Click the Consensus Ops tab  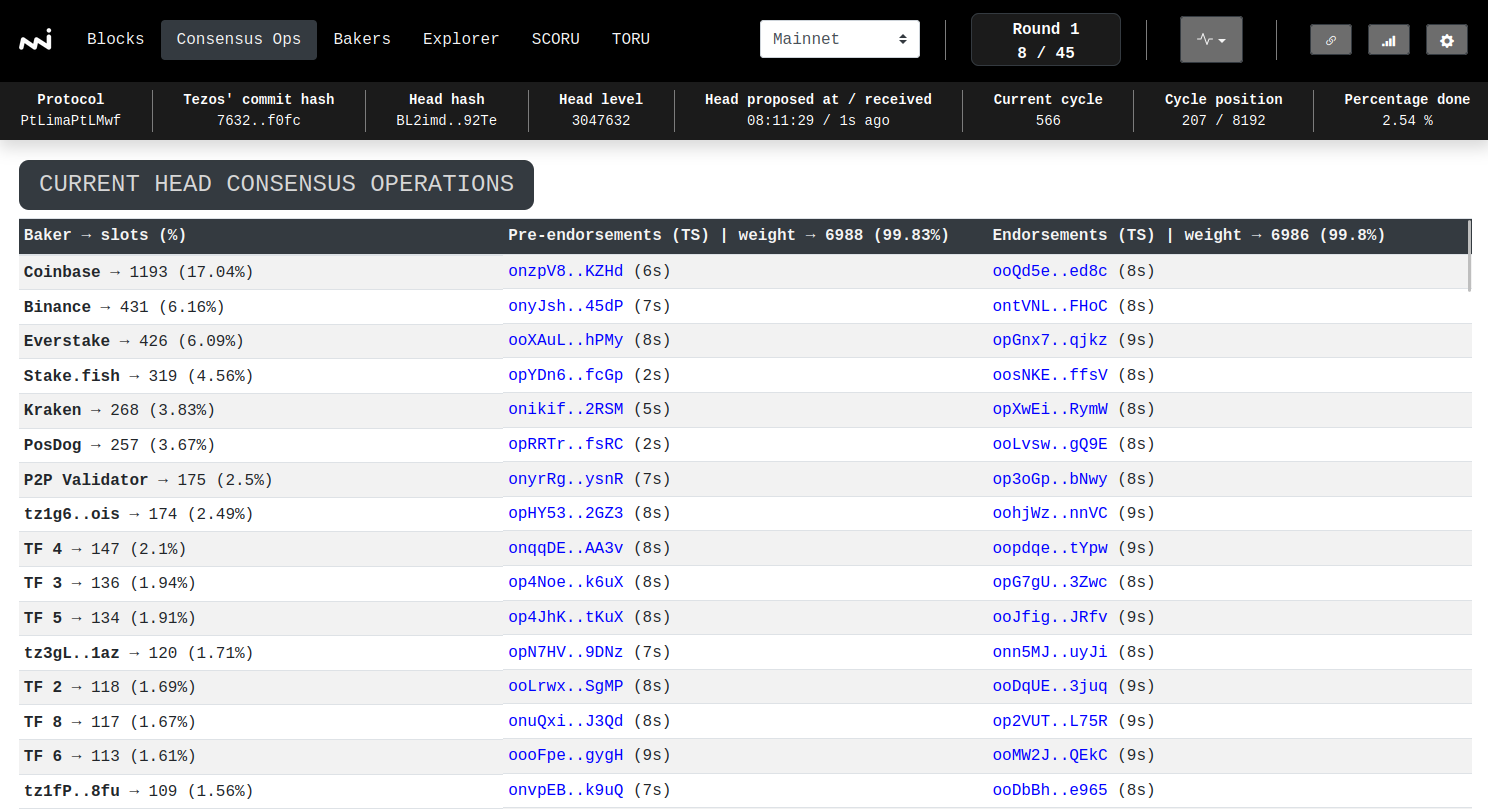(x=239, y=39)
